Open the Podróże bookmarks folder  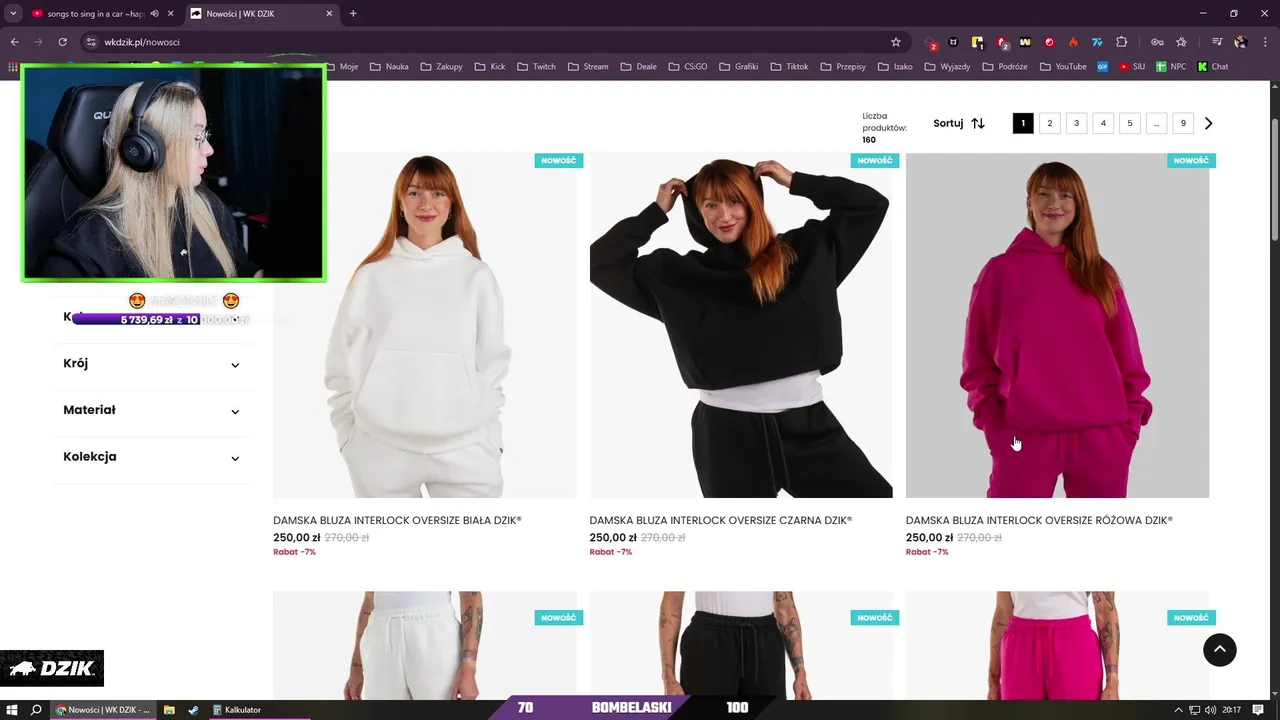(x=1005, y=67)
